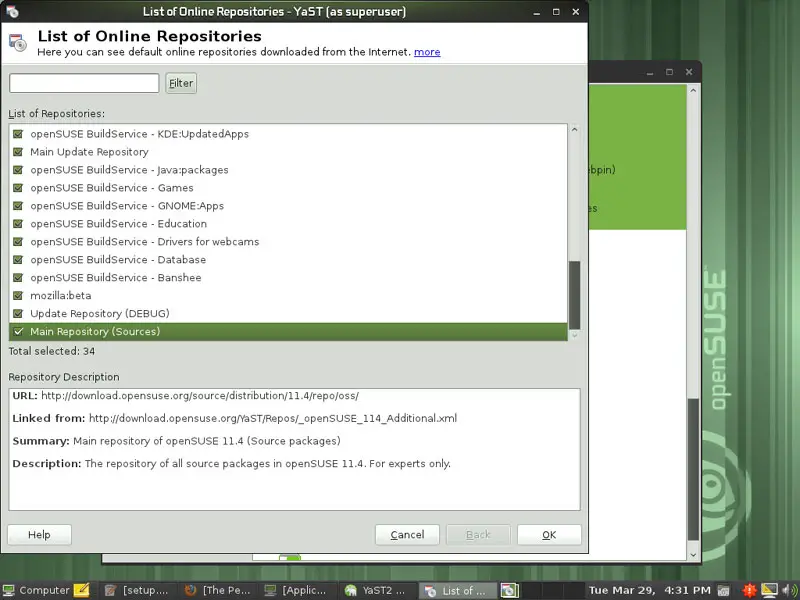Viewport: 800px width, 600px height.
Task: Uncheck the Main Update Repository checkbox
Action: pyautogui.click(x=18, y=152)
